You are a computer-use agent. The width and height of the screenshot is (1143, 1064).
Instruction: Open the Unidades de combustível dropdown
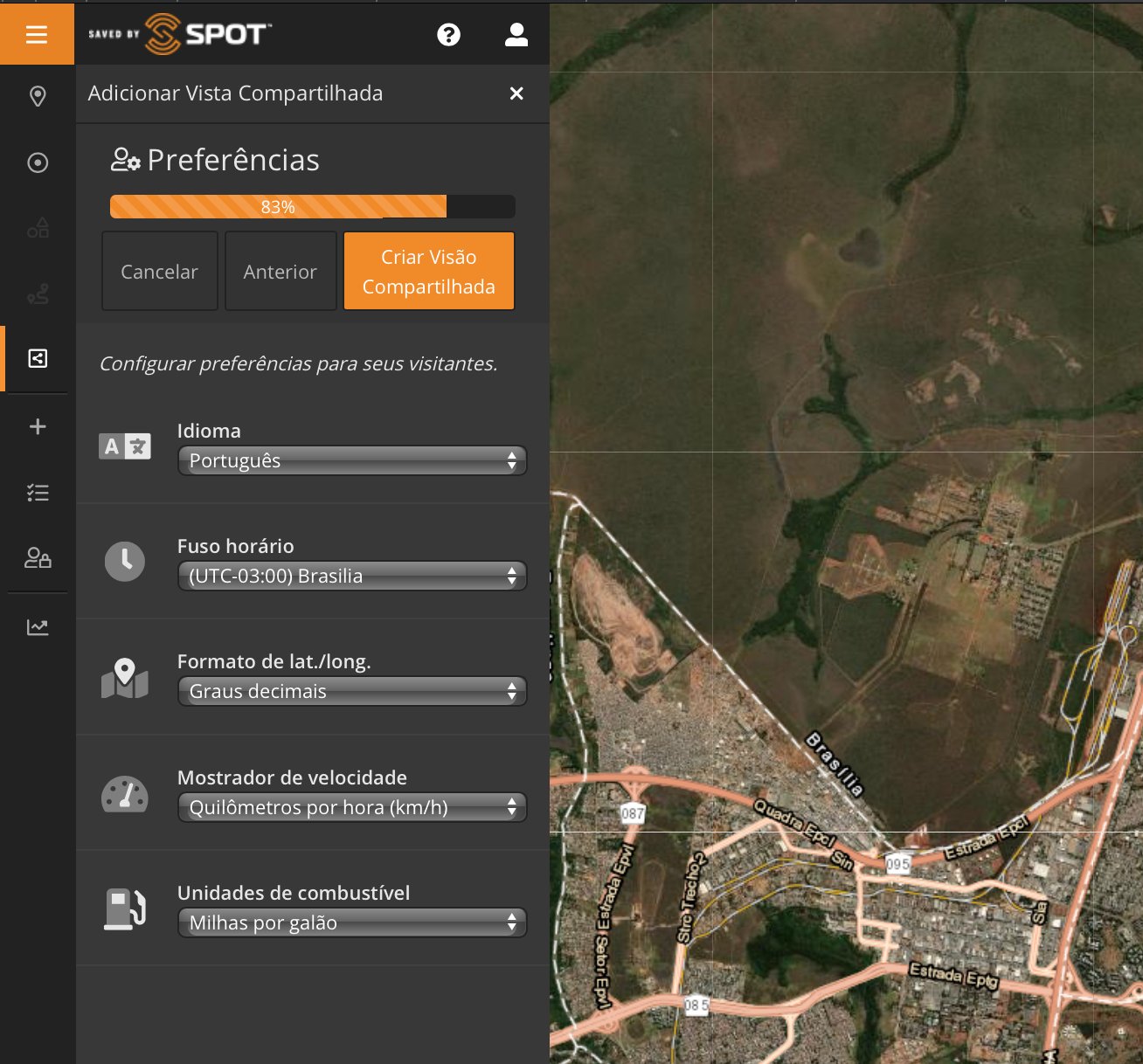click(x=352, y=923)
